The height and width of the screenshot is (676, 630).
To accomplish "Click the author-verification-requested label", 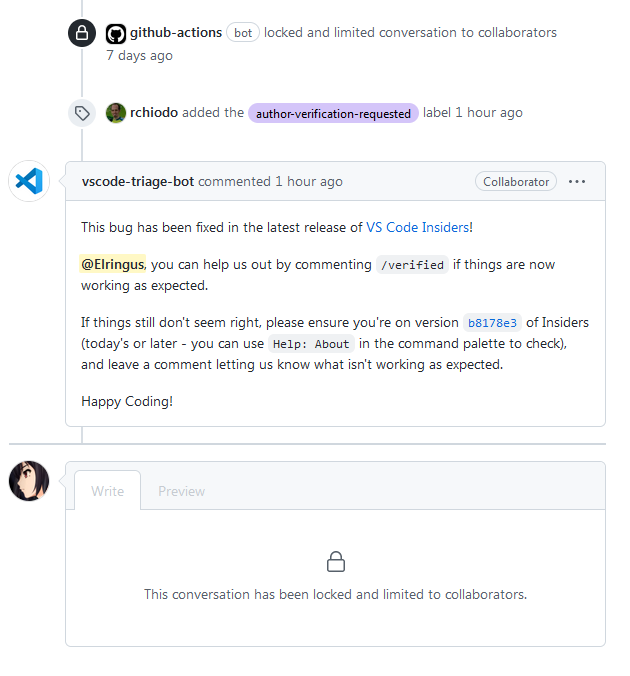I will point(333,113).
